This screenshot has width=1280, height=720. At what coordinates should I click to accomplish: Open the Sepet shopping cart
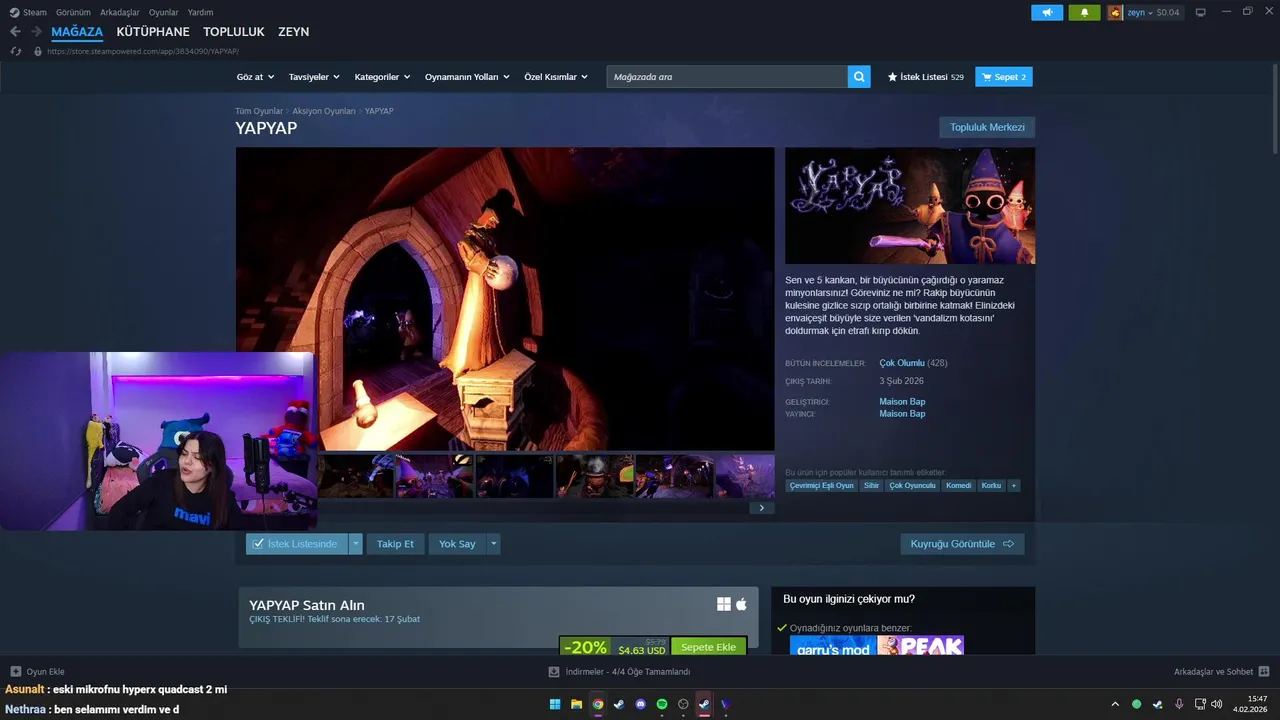[x=1004, y=77]
